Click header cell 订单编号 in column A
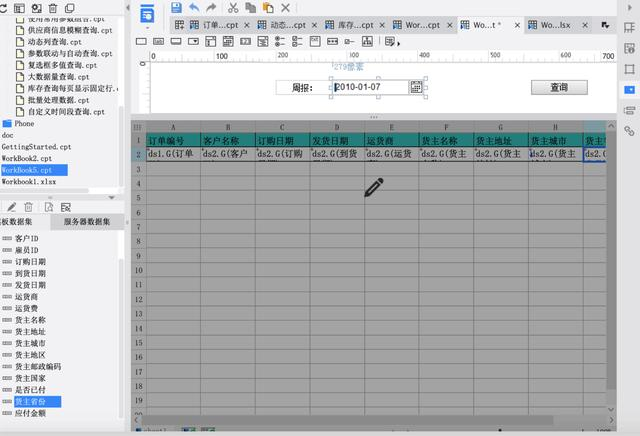Image resolution: width=640 pixels, height=436 pixels. click(x=173, y=141)
